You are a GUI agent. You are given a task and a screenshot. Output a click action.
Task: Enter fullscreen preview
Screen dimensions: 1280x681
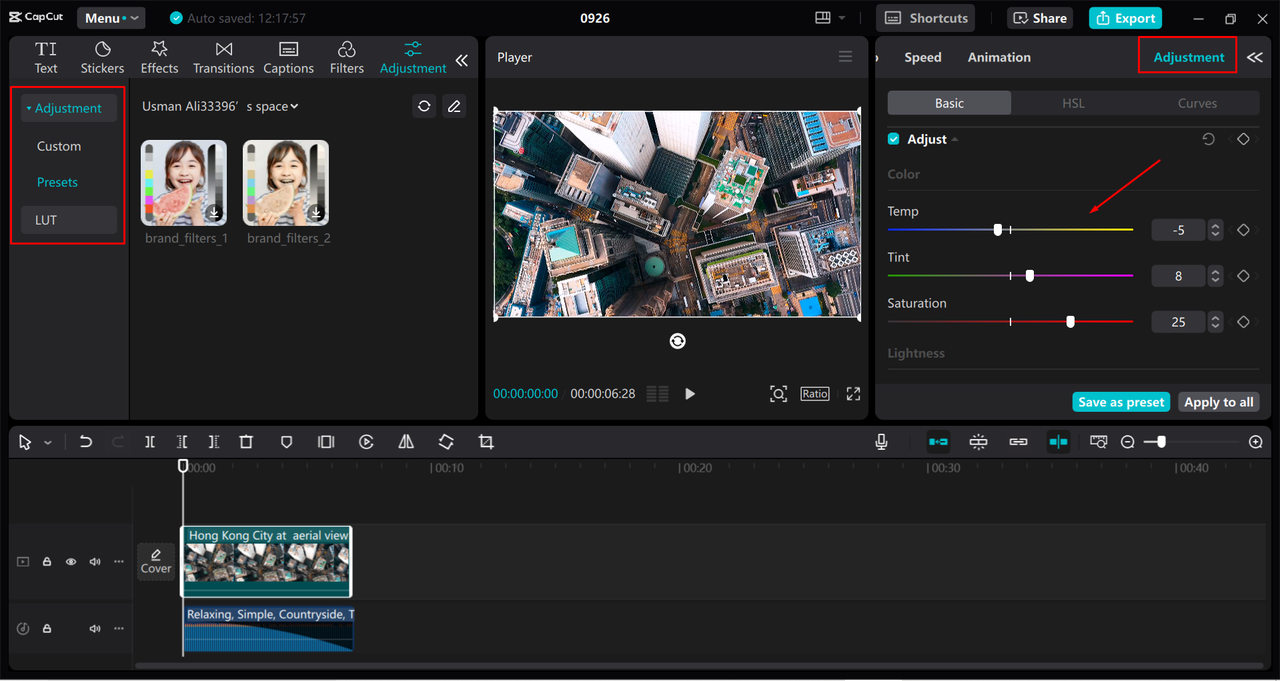pyautogui.click(x=853, y=394)
